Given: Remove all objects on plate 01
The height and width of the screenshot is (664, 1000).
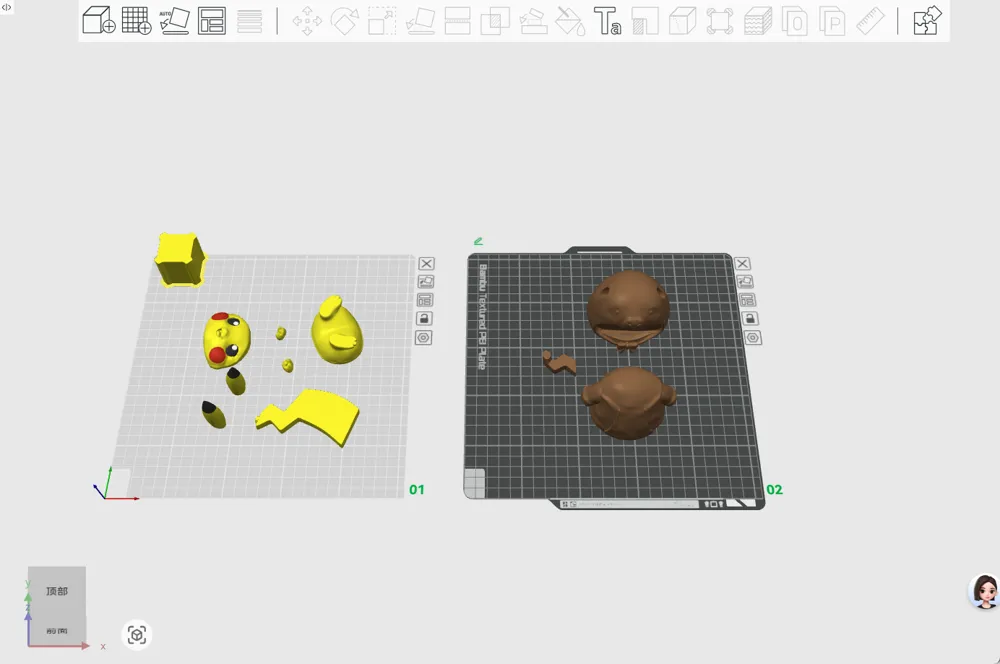Looking at the screenshot, I should coord(427,263).
